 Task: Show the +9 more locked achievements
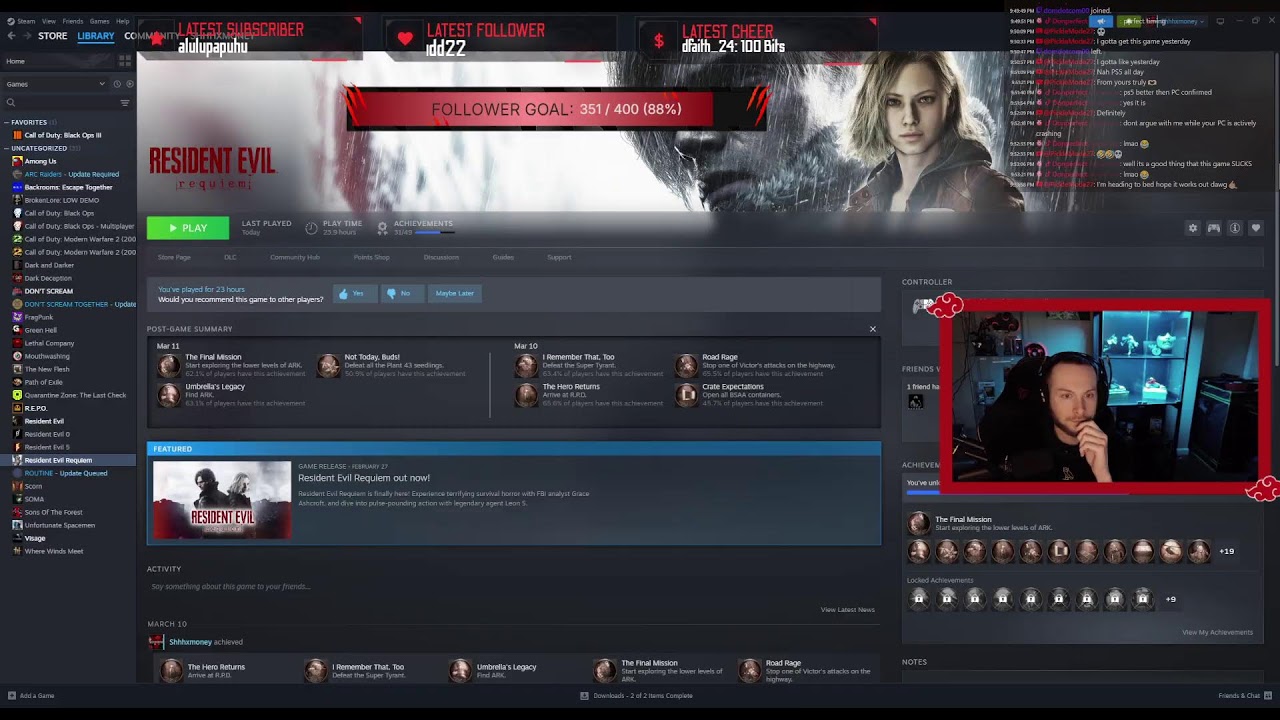click(x=1171, y=599)
